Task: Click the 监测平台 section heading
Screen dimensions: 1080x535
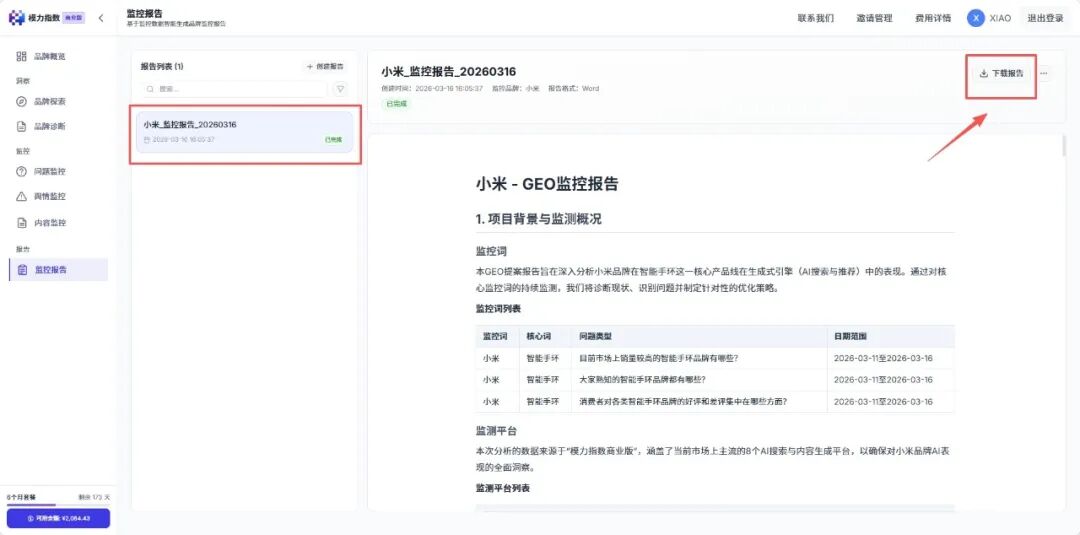Action: 496,431
